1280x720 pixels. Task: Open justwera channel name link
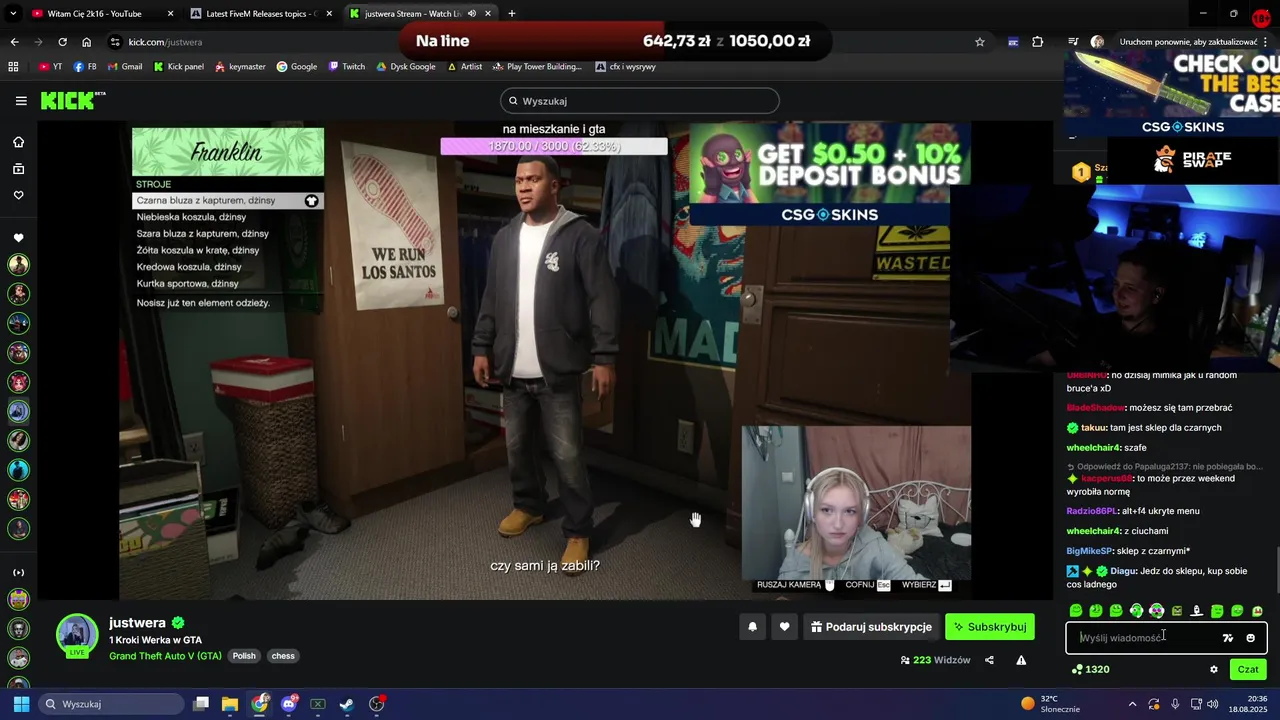[137, 623]
